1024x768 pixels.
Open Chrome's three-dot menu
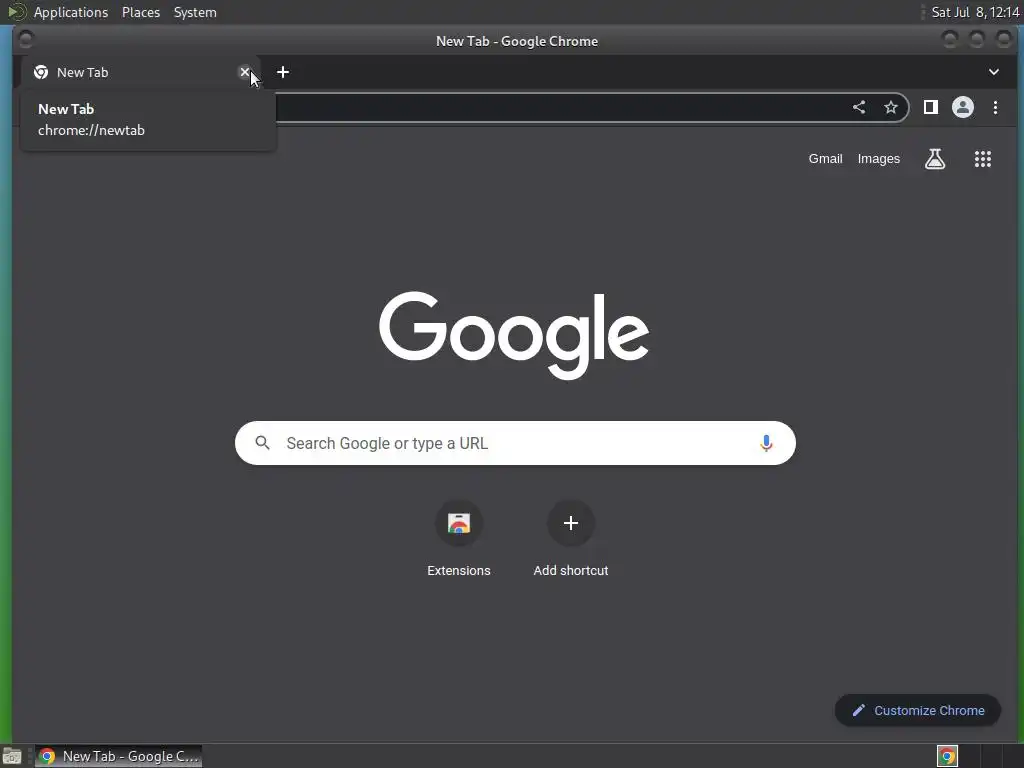click(x=995, y=107)
